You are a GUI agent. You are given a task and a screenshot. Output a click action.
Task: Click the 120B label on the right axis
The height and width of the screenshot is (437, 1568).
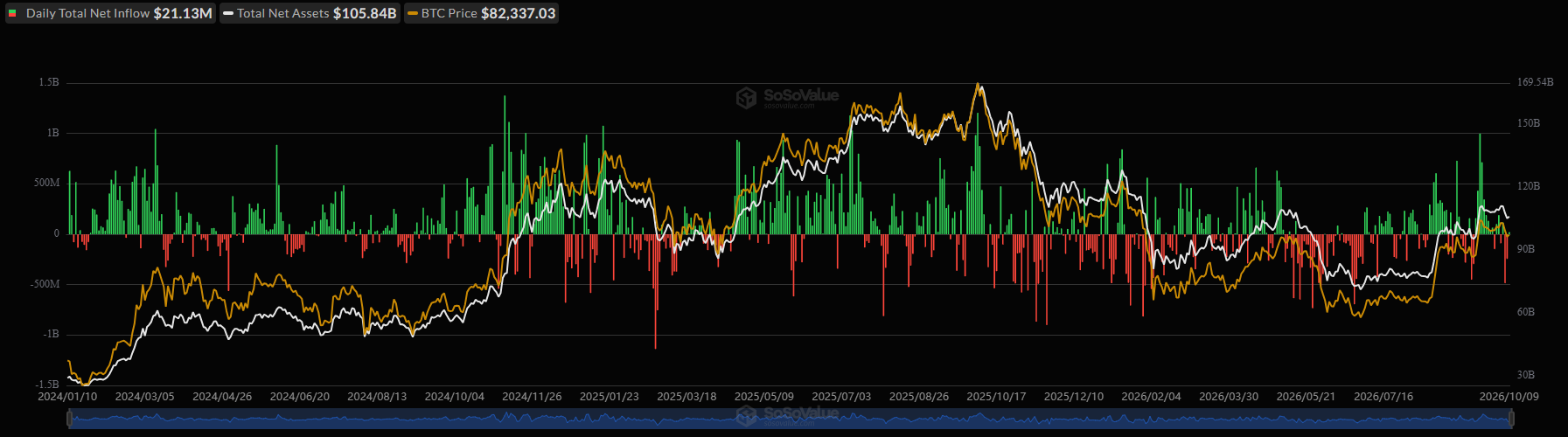(x=1529, y=186)
